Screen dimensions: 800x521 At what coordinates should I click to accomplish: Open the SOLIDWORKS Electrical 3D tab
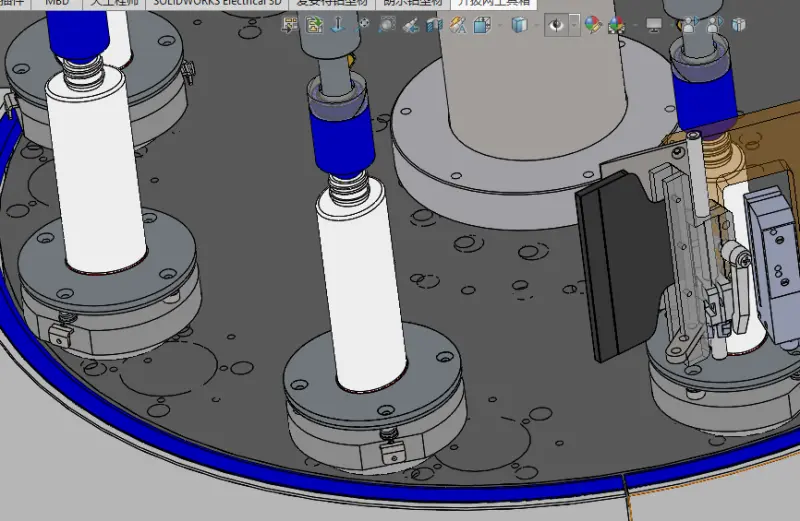tap(217, 3)
